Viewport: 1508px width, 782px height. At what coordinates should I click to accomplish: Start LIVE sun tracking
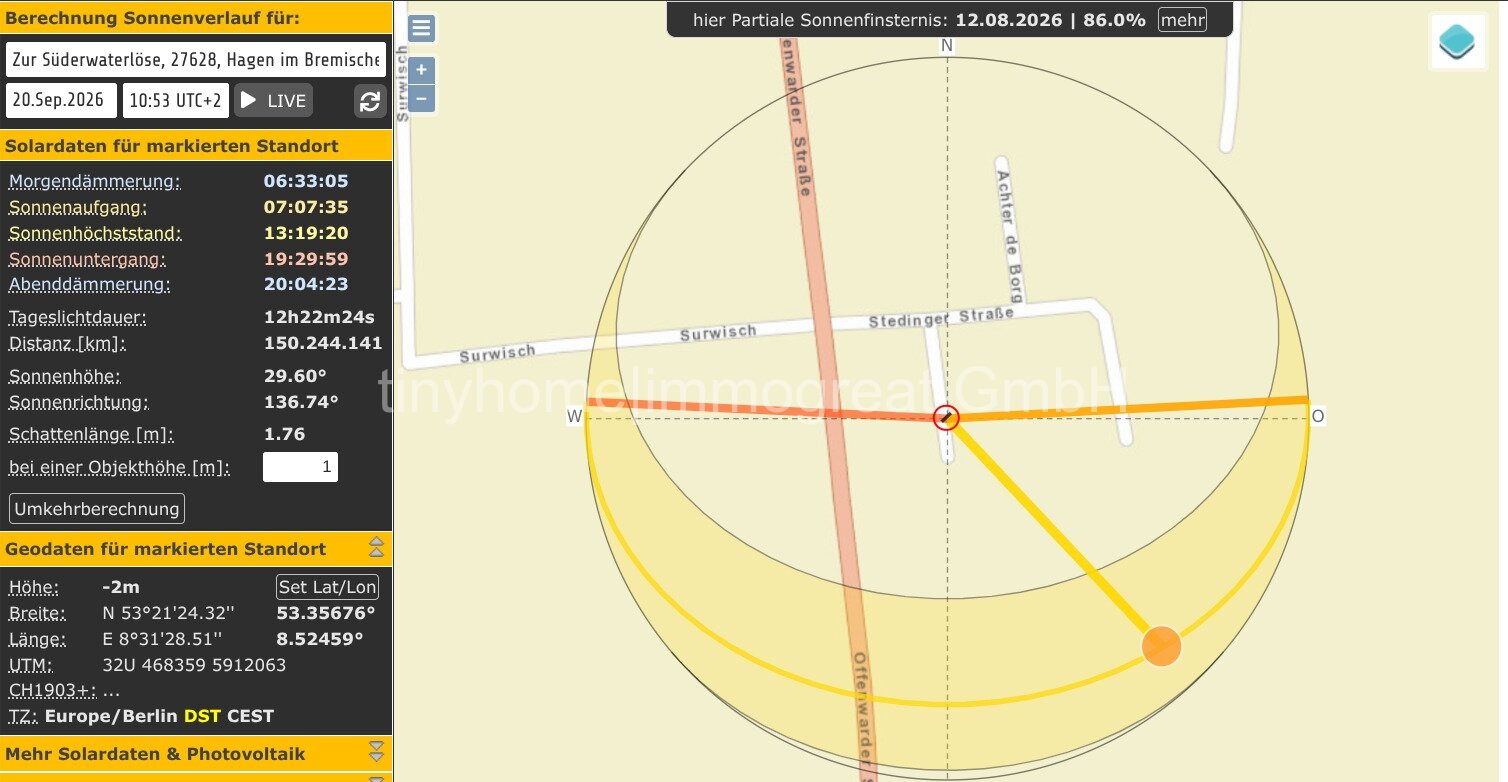pyautogui.click(x=273, y=101)
